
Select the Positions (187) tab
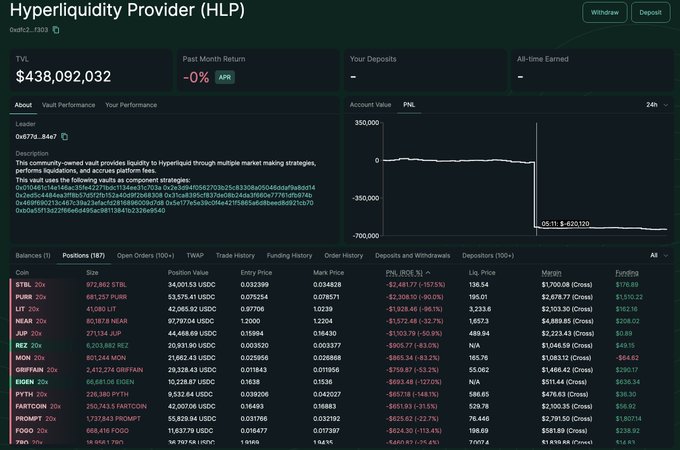point(84,256)
